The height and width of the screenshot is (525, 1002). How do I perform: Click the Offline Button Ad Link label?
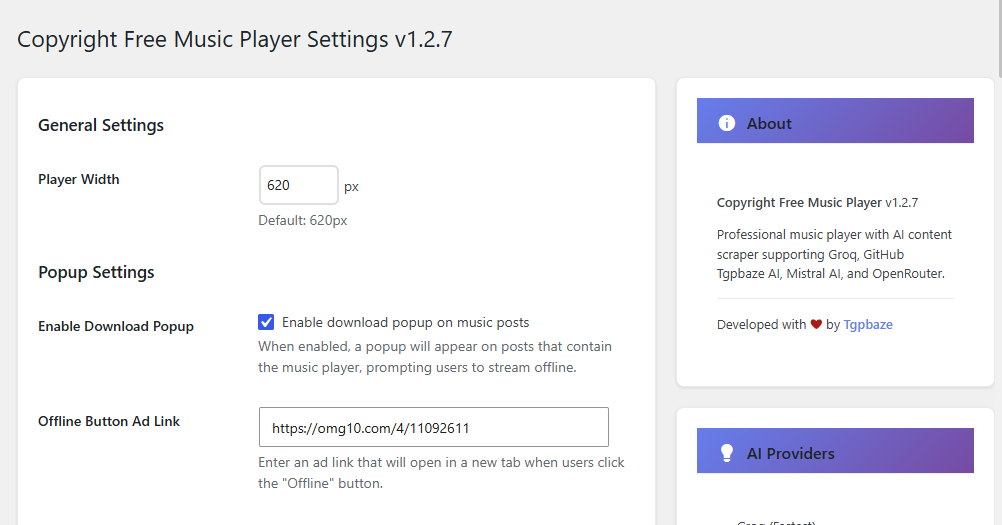[109, 422]
